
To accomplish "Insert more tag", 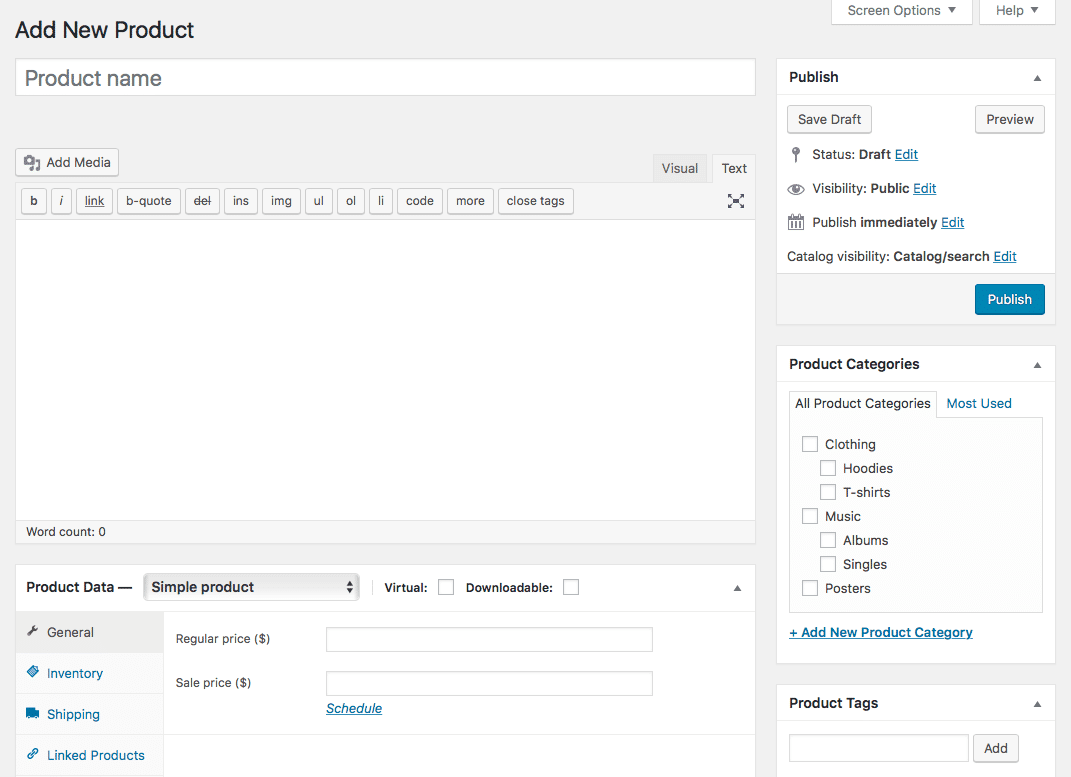I will [470, 201].
